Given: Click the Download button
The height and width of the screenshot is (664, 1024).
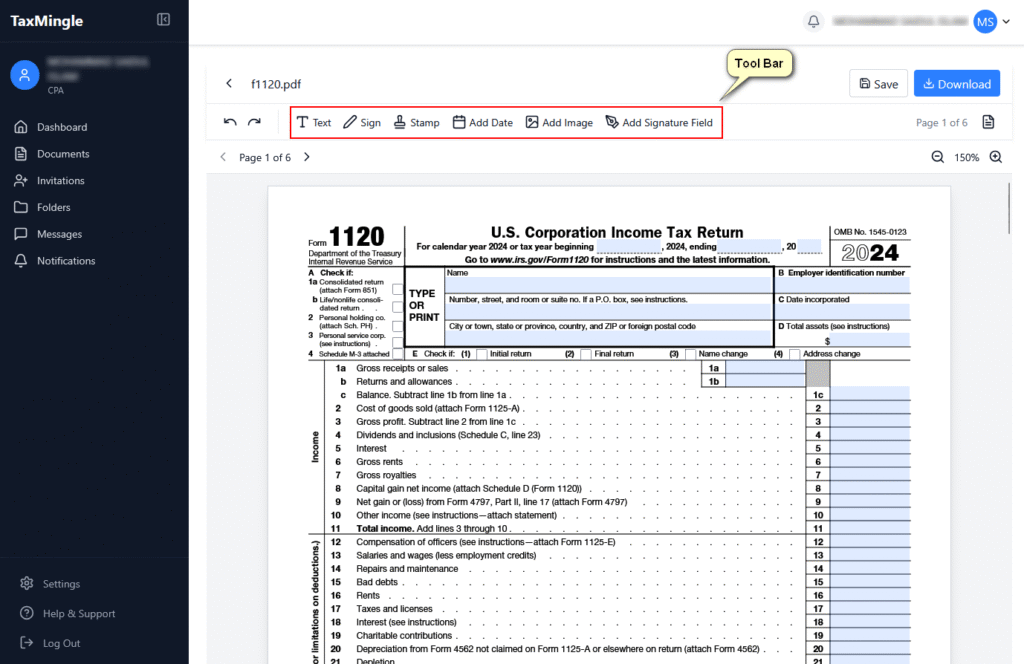Looking at the screenshot, I should click(956, 84).
